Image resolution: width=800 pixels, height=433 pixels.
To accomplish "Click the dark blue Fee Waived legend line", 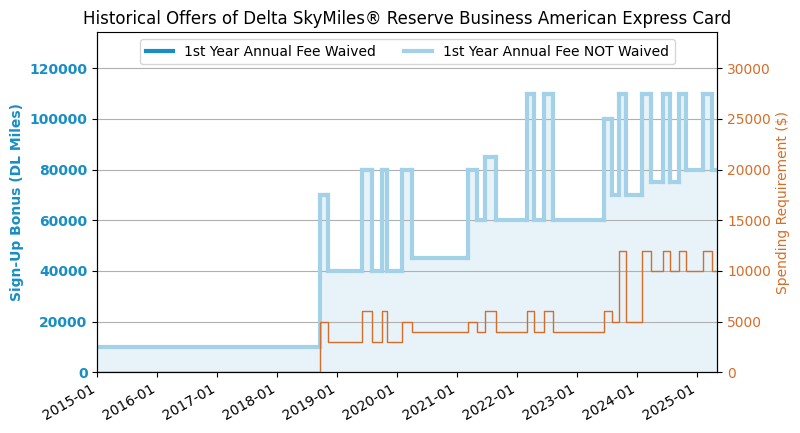I will [x=160, y=51].
